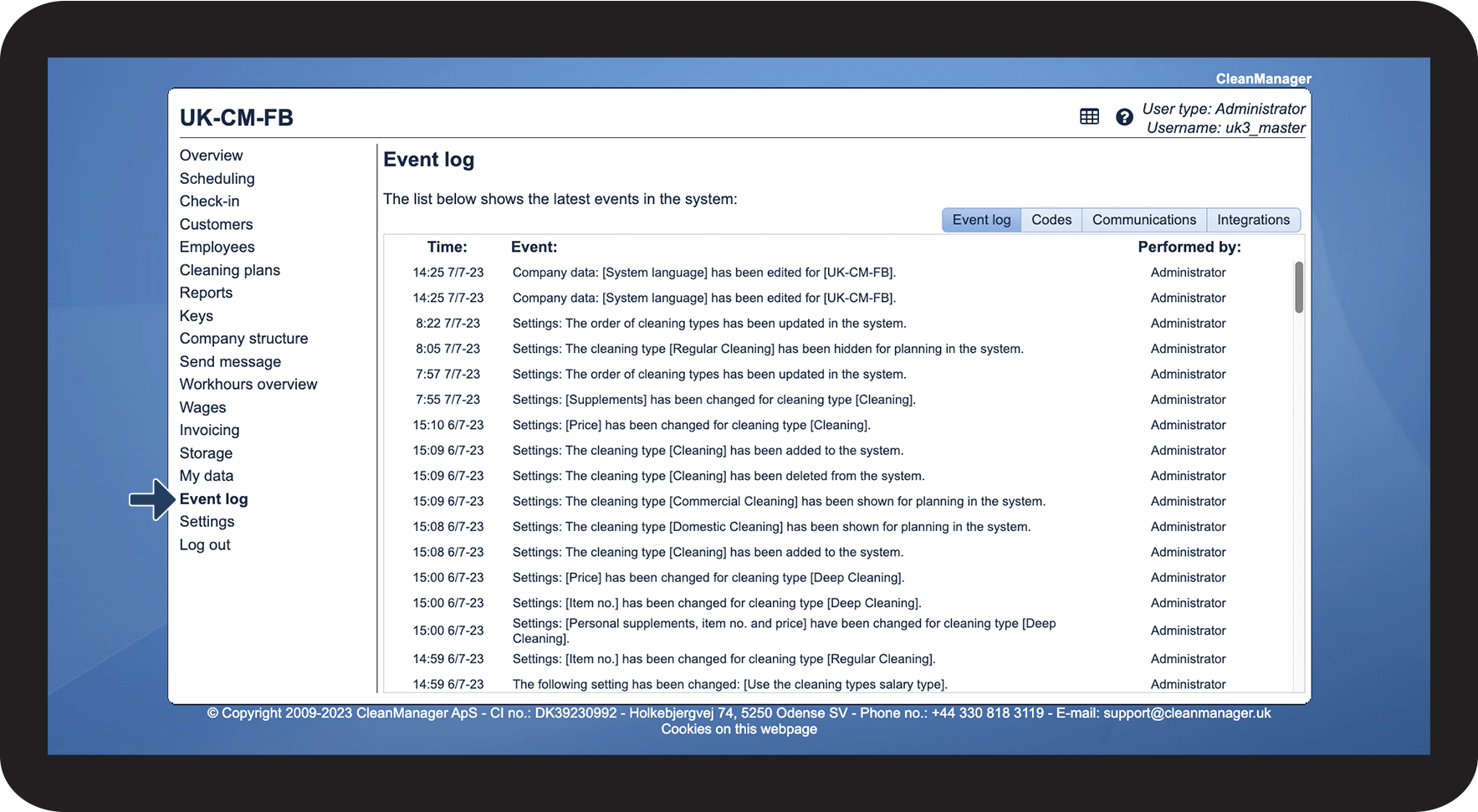
Task: Click Administrator in the 8:05 7/7-23 row
Action: pos(1188,349)
